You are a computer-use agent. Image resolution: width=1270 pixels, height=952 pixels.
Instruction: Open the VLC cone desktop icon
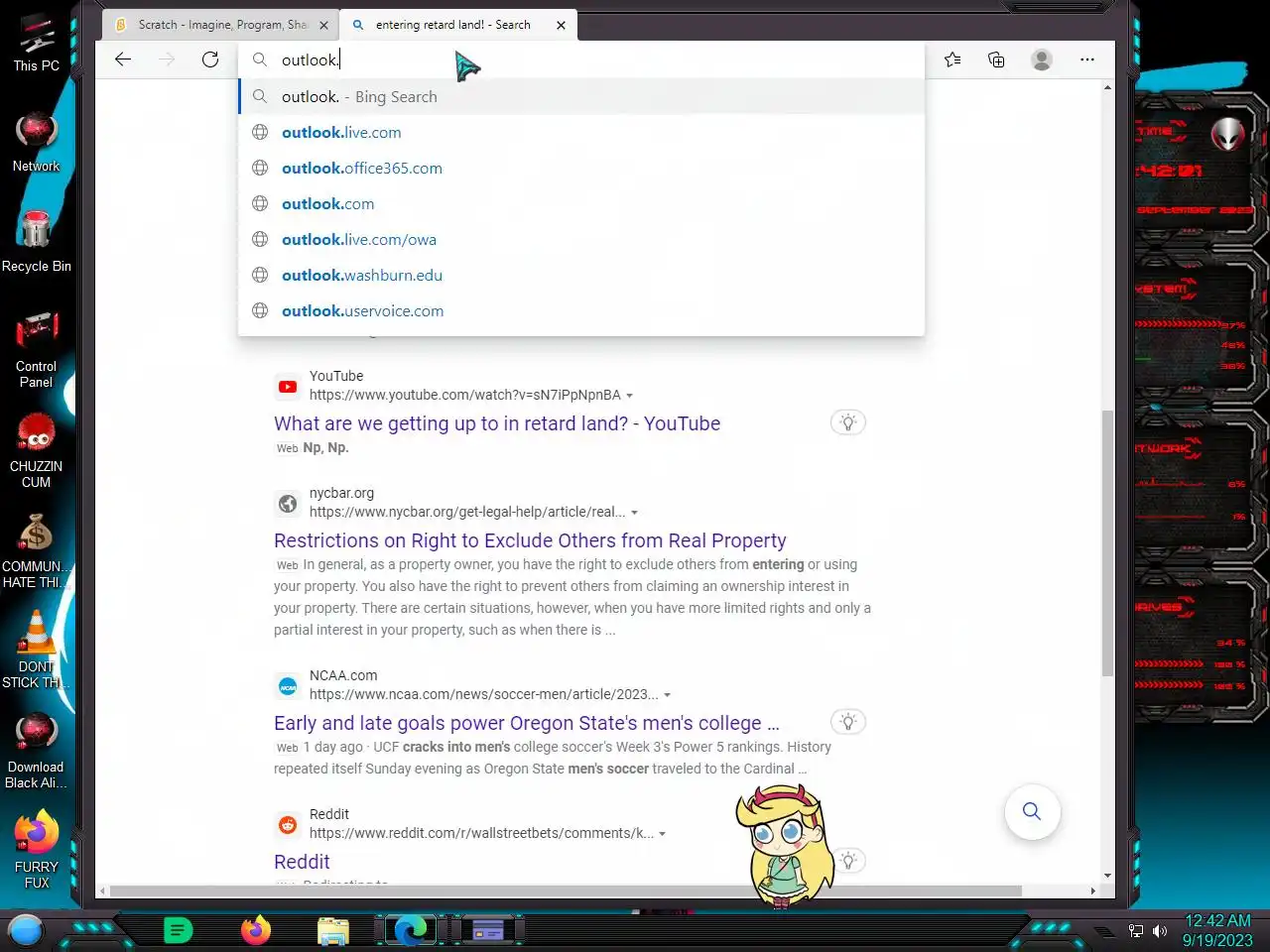pyautogui.click(x=37, y=651)
